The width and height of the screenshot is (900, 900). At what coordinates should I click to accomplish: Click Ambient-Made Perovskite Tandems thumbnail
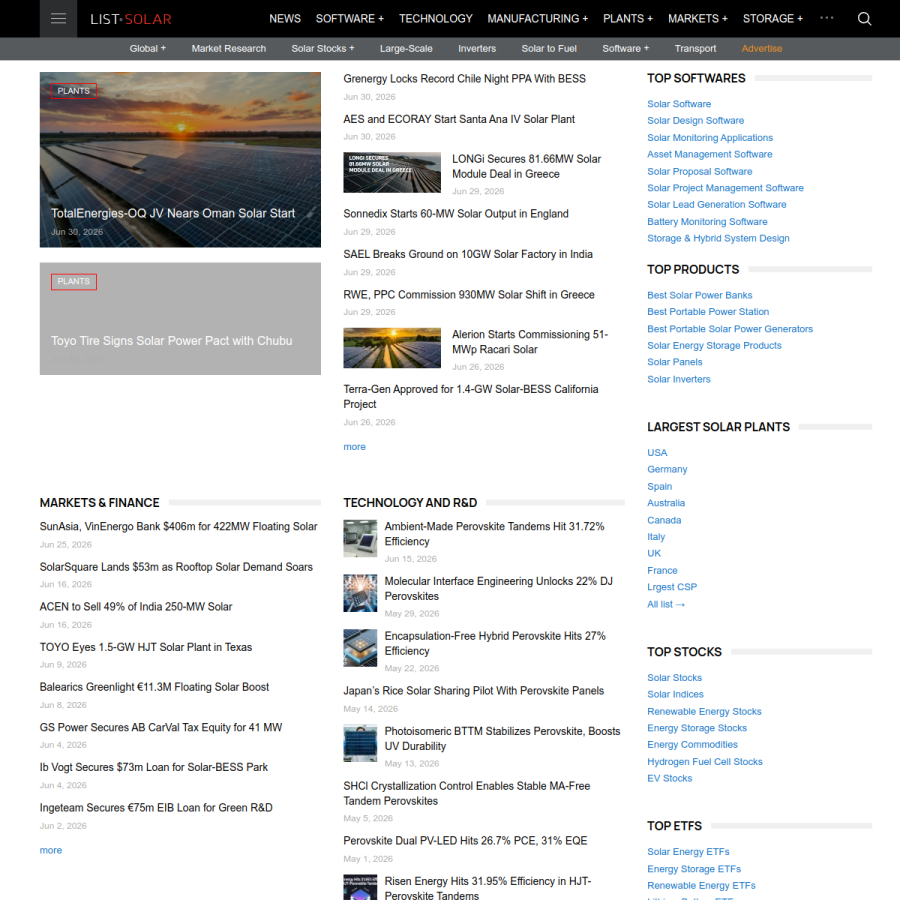tap(360, 538)
